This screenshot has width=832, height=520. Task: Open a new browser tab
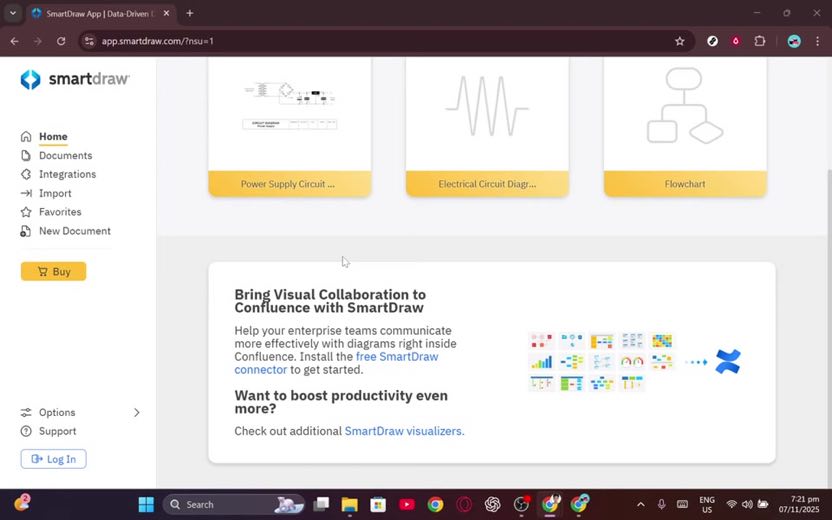tap(189, 13)
